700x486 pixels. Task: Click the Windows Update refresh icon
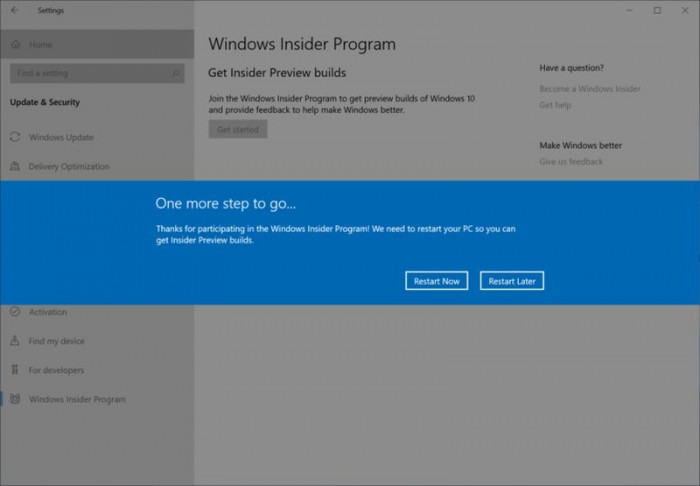pyautogui.click(x=15, y=137)
